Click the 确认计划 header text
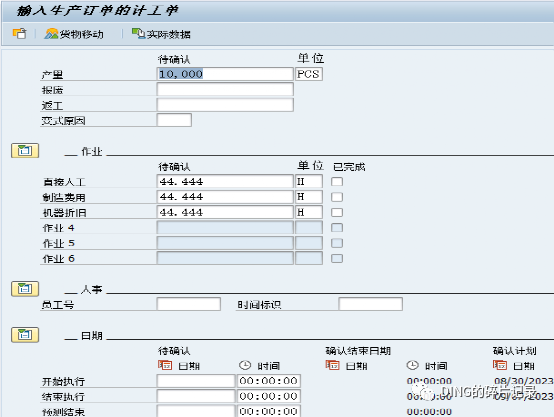The image size is (554, 417). coord(514,351)
